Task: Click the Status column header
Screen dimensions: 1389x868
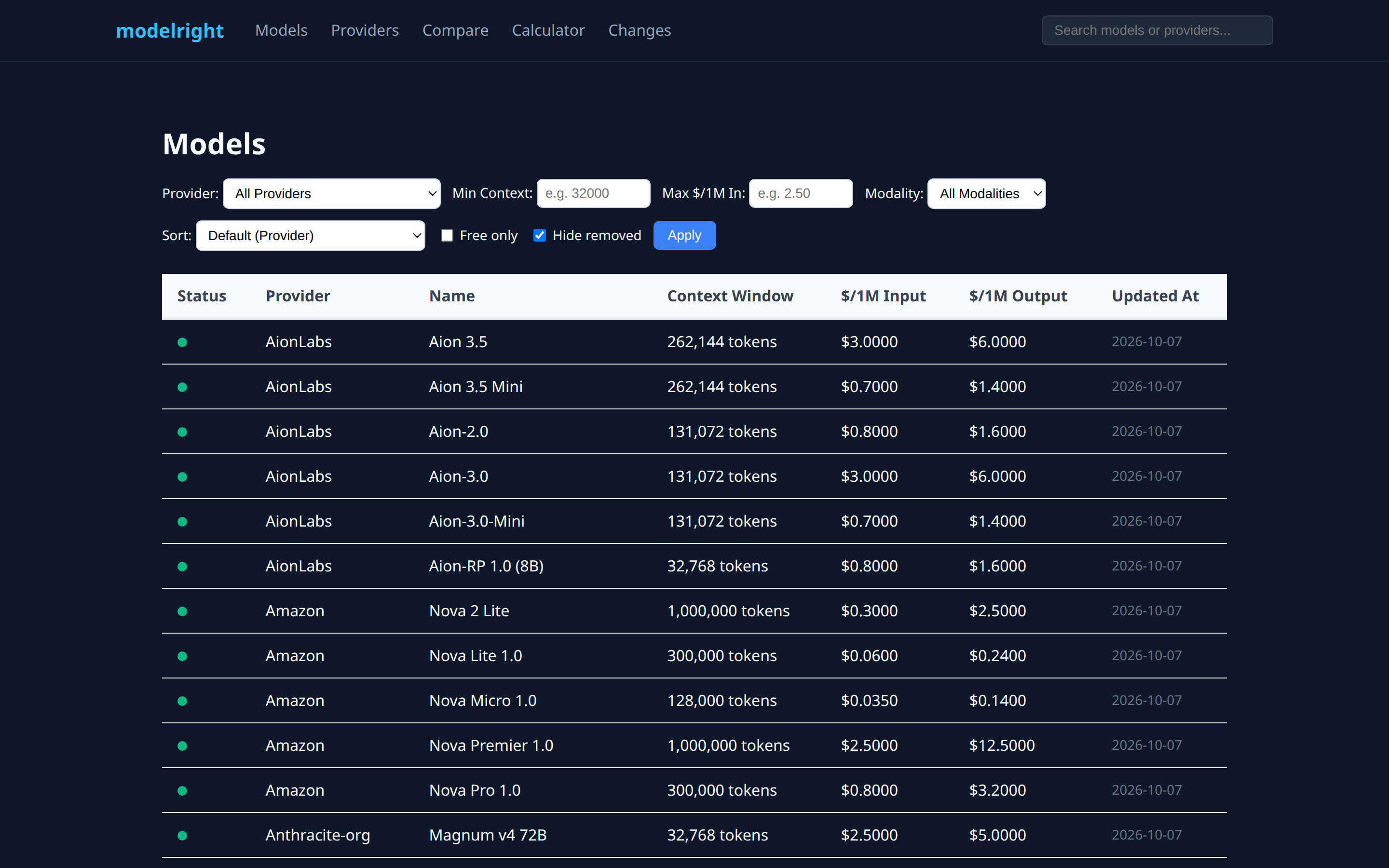Action: [x=202, y=296]
